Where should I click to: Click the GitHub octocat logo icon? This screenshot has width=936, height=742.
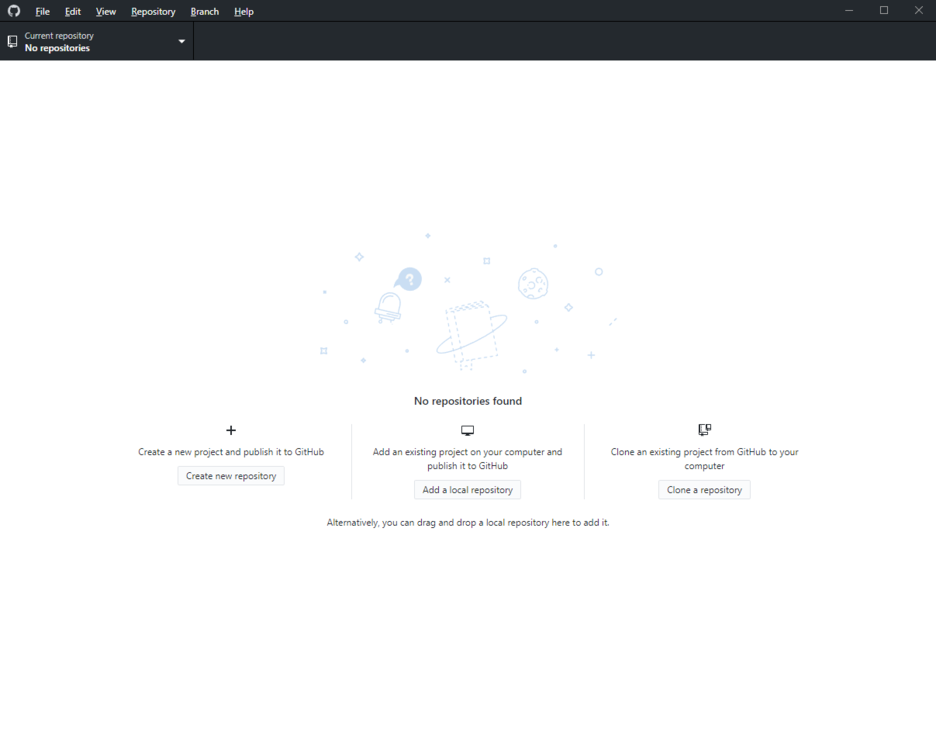pyautogui.click(x=13, y=11)
